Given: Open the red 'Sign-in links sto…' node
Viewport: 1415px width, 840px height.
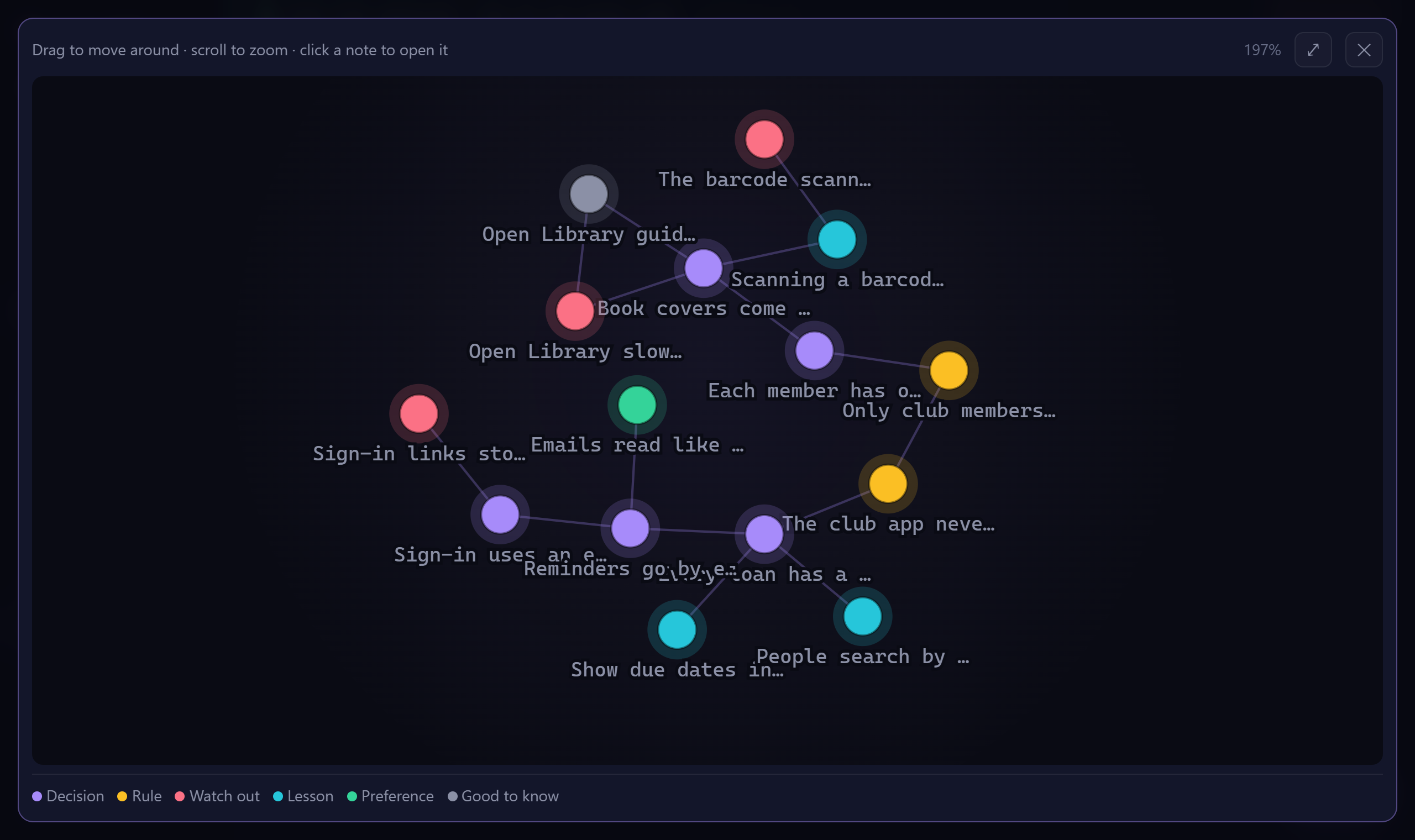Looking at the screenshot, I should click(418, 413).
